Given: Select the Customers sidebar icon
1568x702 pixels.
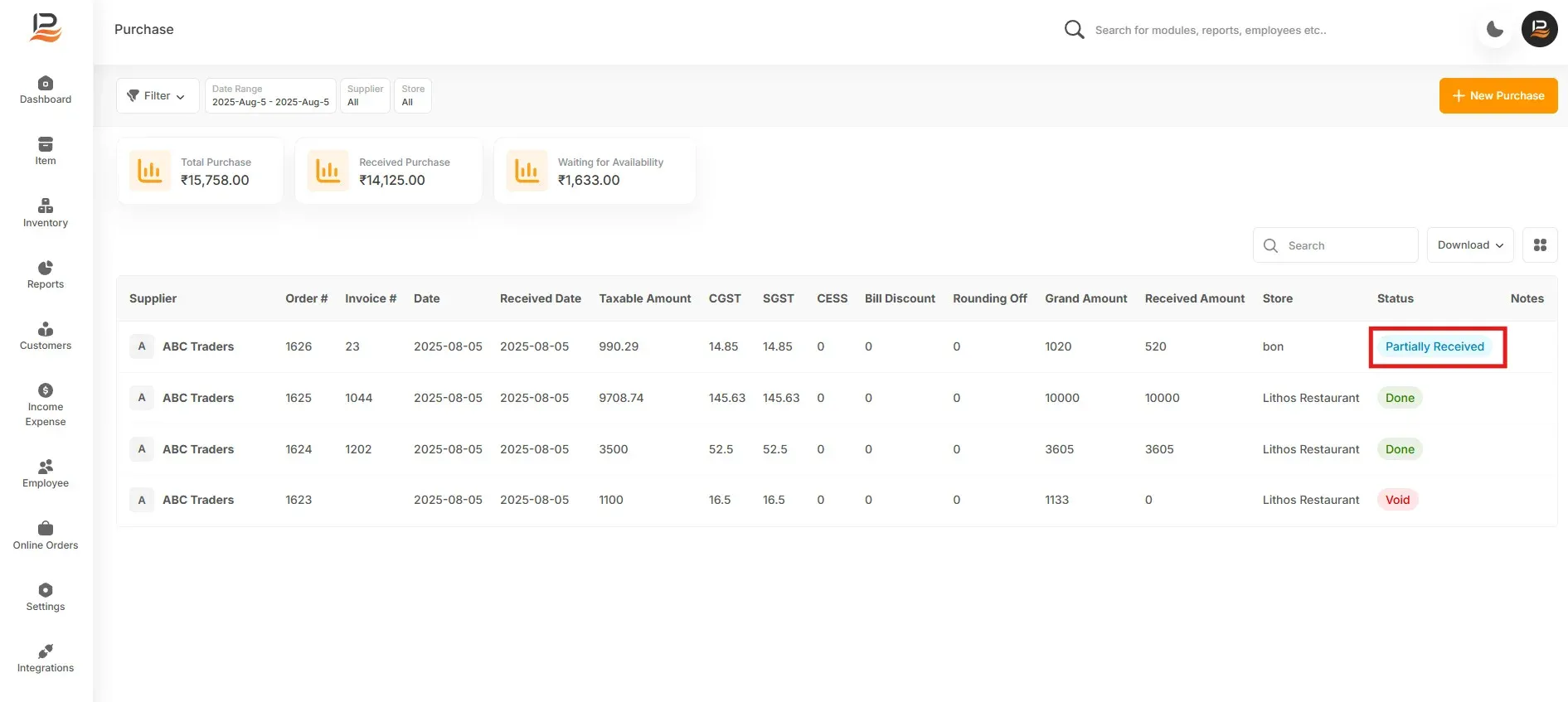Looking at the screenshot, I should click(x=46, y=329).
